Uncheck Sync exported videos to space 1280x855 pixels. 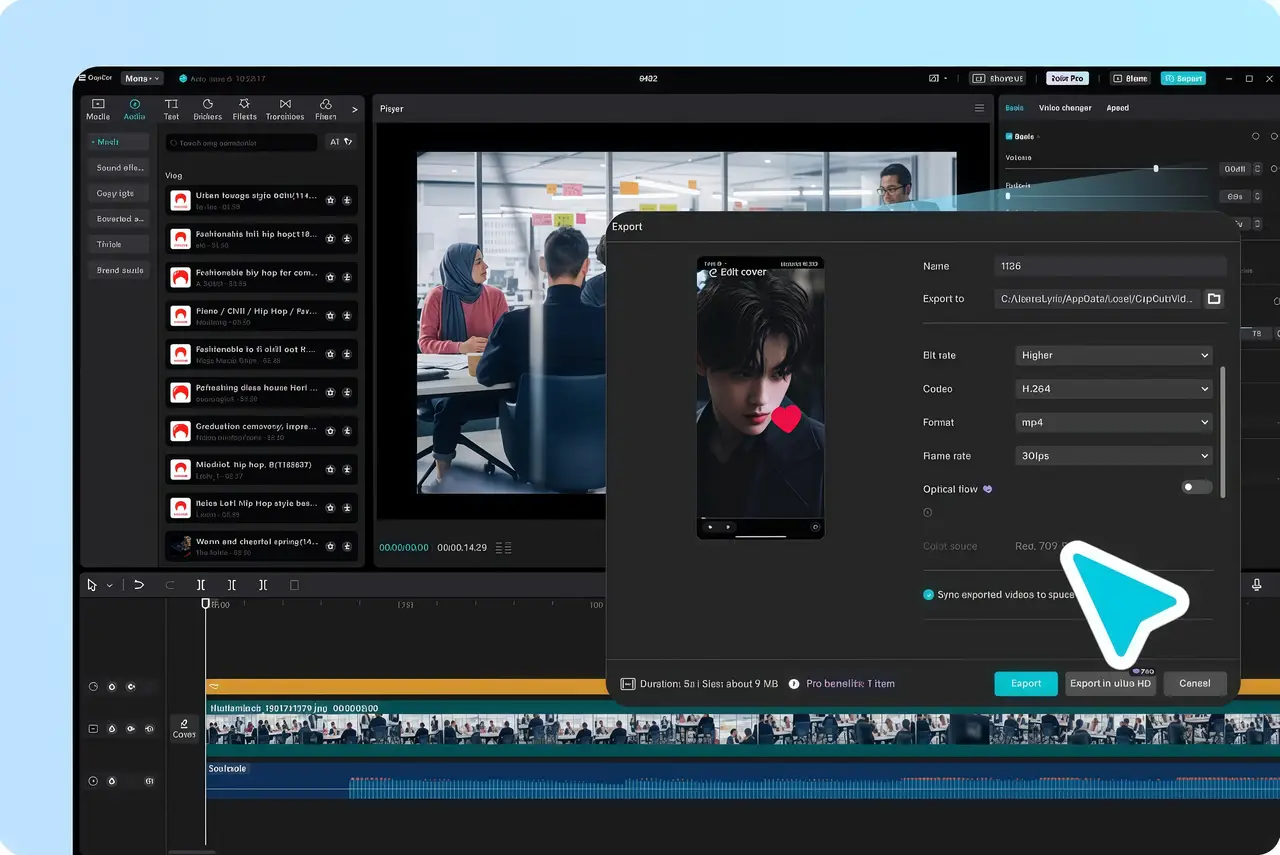(x=927, y=594)
